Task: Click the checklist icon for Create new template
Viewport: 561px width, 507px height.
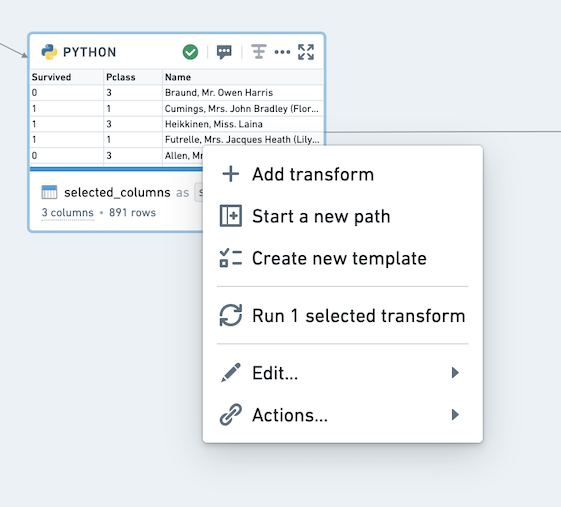Action: (231, 258)
